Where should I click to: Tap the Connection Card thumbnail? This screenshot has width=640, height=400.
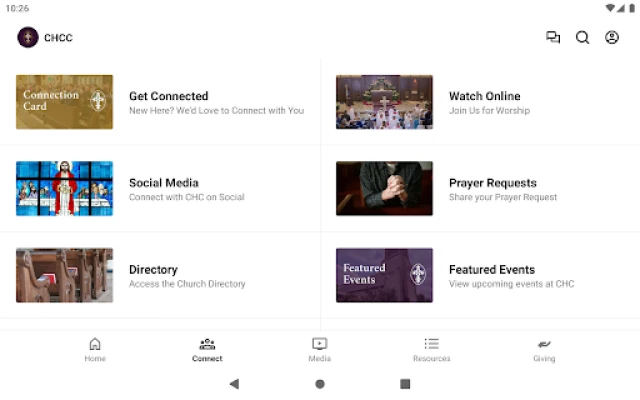coord(64,102)
